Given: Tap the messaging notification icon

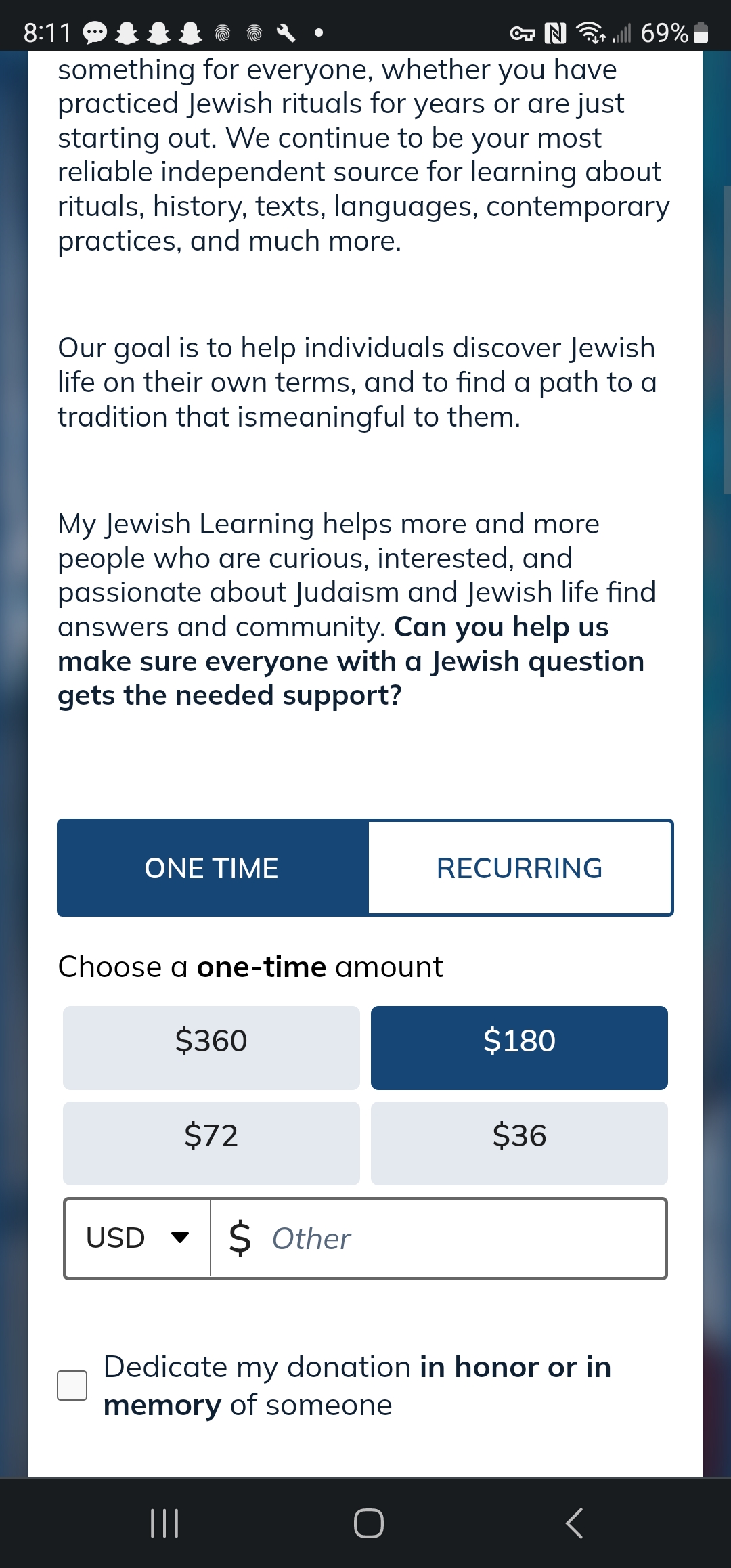Looking at the screenshot, I should click(x=95, y=32).
